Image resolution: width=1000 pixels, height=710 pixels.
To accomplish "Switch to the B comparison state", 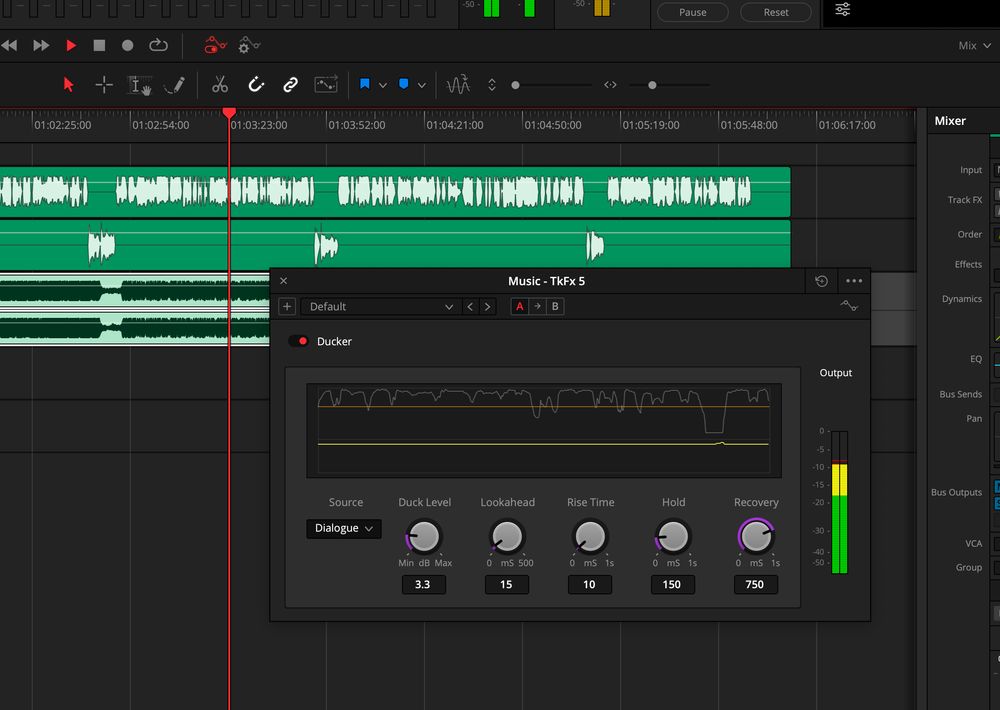I will pyautogui.click(x=555, y=307).
